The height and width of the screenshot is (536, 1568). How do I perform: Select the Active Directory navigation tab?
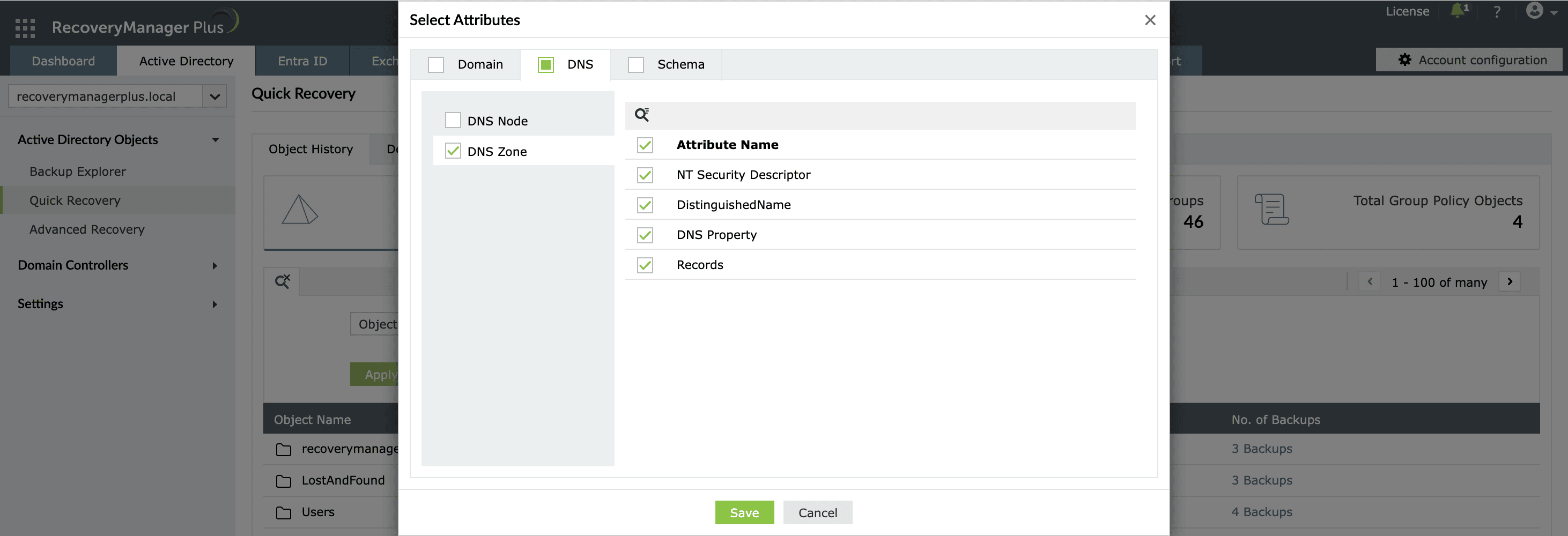[x=186, y=60]
